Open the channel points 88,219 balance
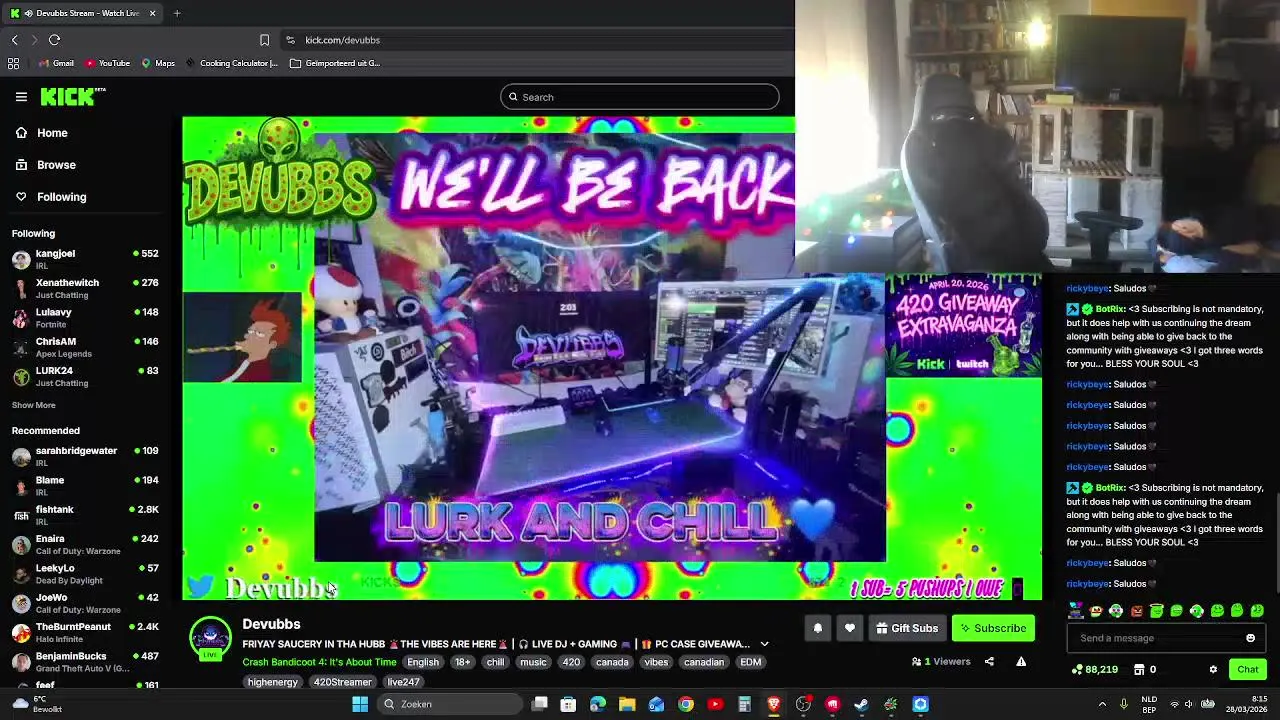Screen dimensions: 1280x720 coord(1095,669)
